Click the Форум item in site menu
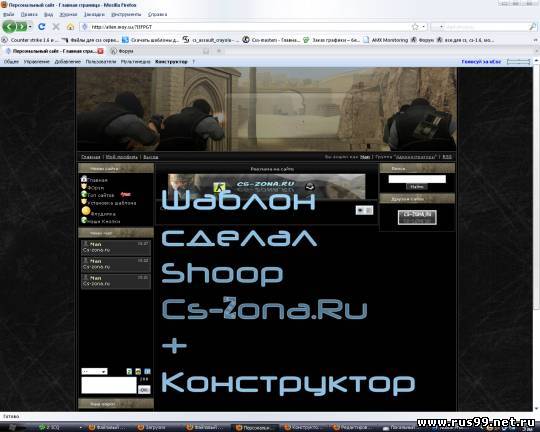Viewport: 540px width, 432px height. (x=96, y=188)
